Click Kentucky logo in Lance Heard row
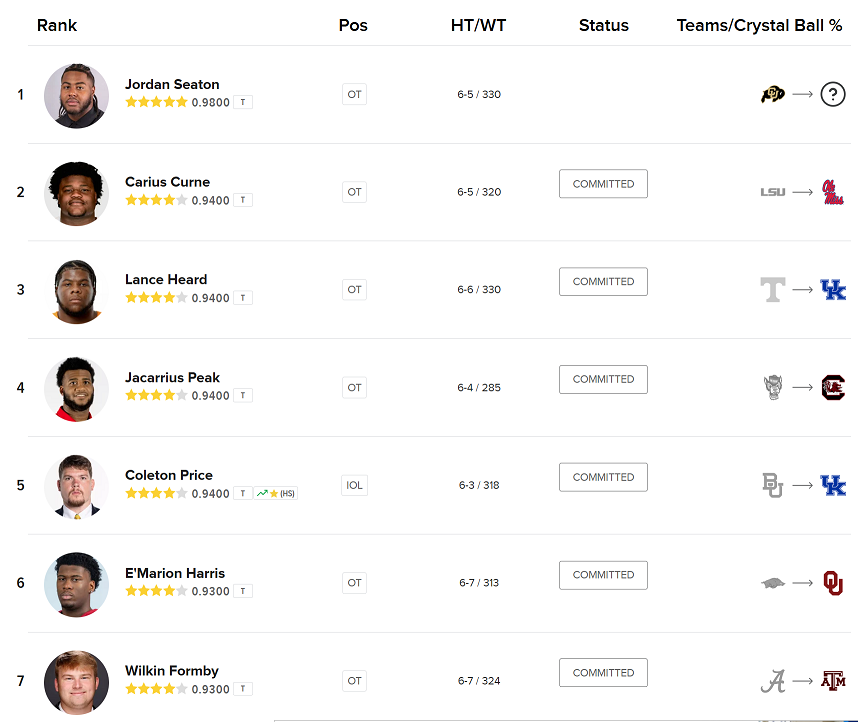Image resolution: width=858 pixels, height=722 pixels. click(833, 290)
